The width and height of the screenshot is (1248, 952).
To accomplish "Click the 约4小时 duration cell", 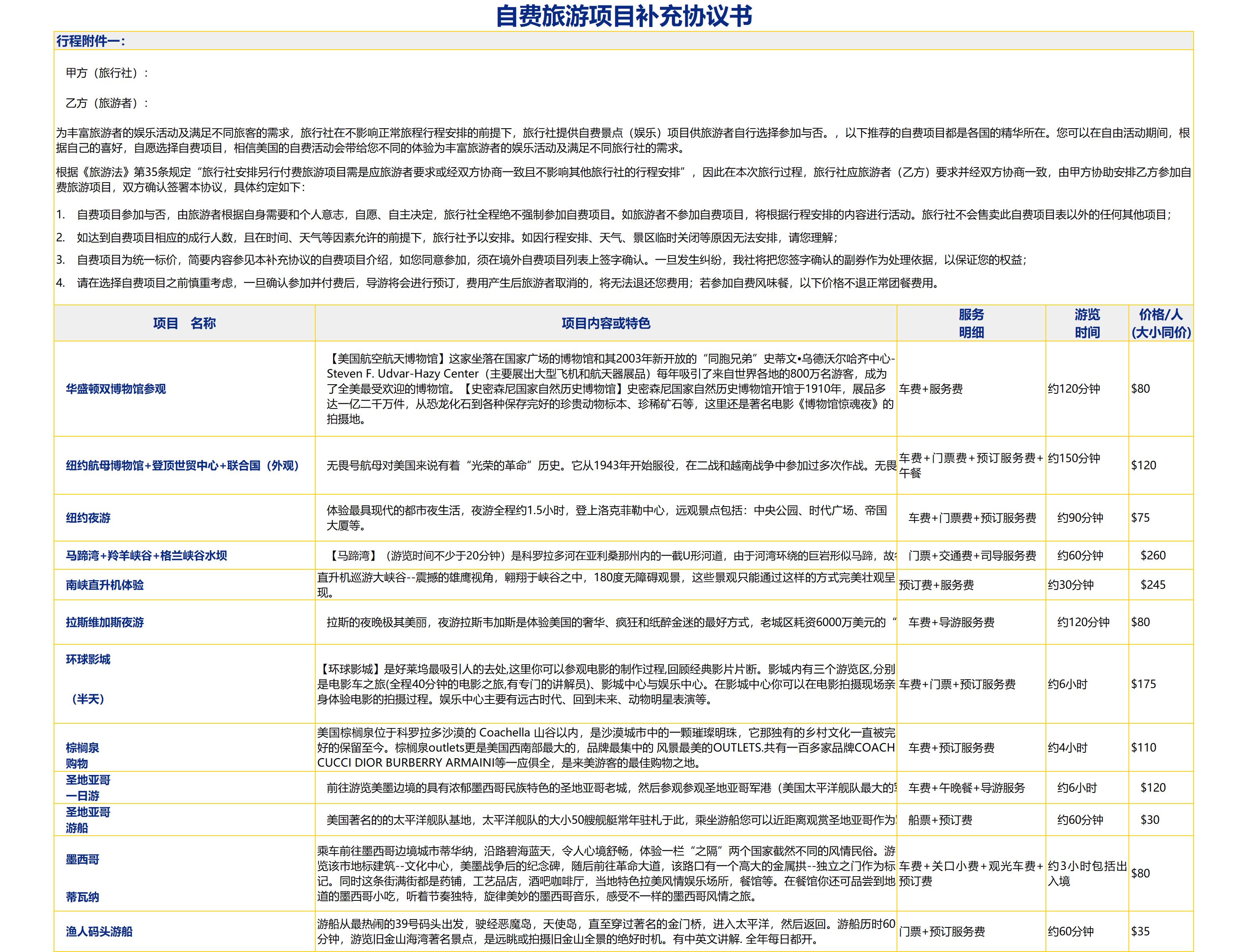I will pos(1087,748).
